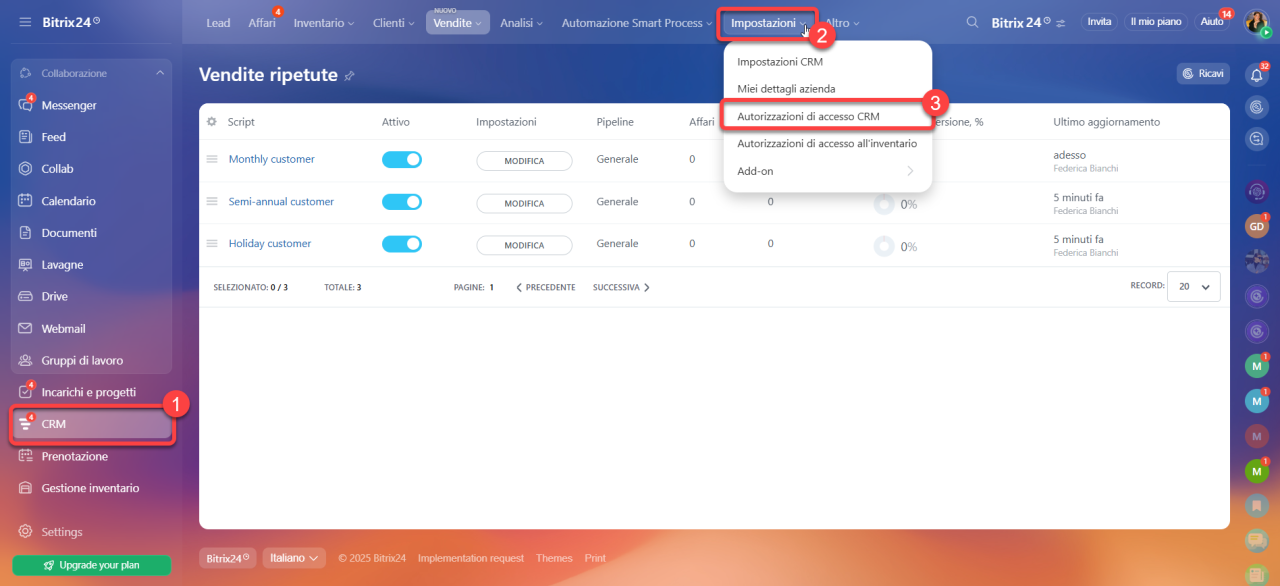The width and height of the screenshot is (1280, 586).
Task: Change the Record count dropdown showing 20
Action: point(1196,286)
